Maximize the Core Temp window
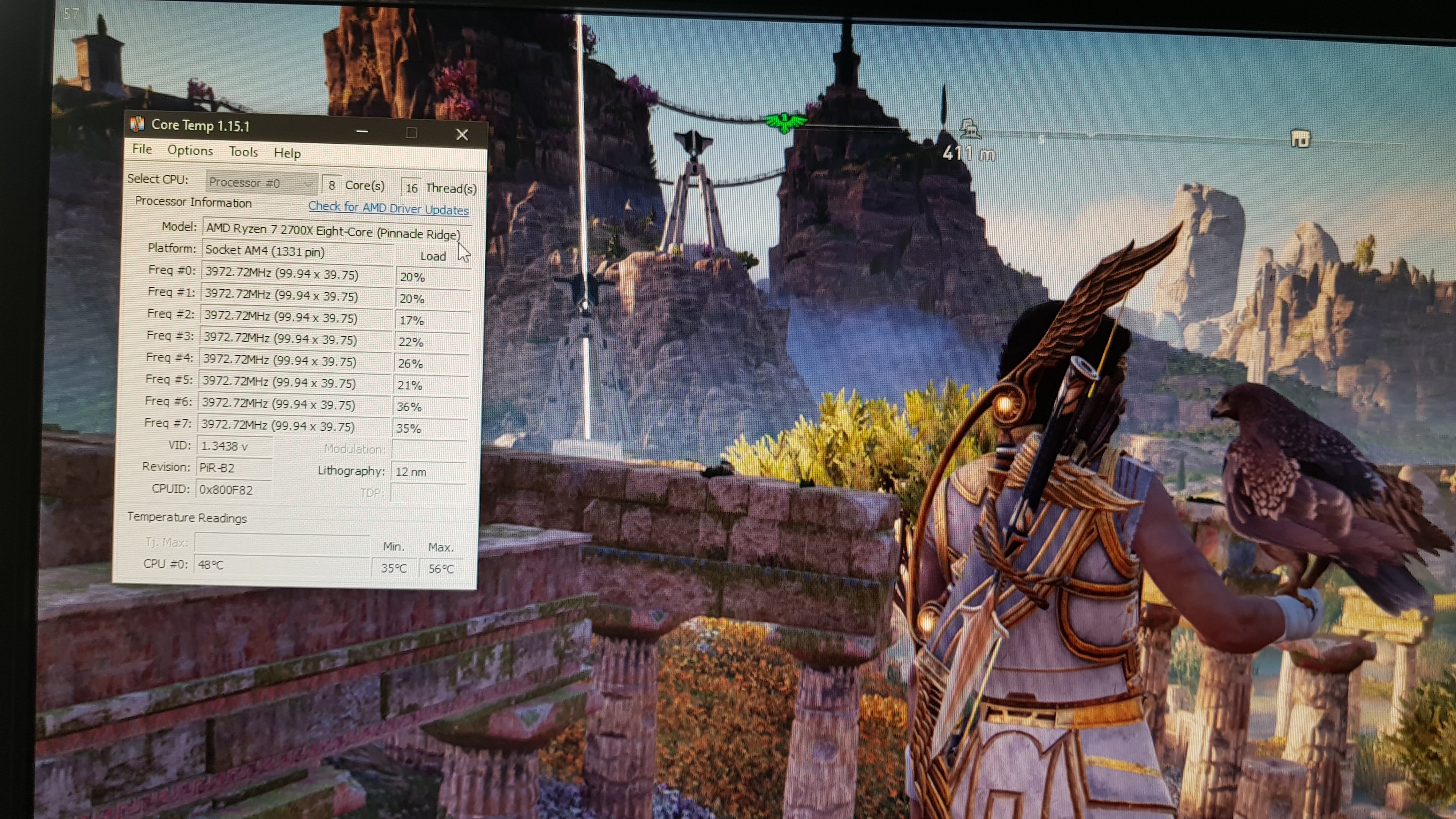Screen dimensions: 1456x819 (x=412, y=133)
